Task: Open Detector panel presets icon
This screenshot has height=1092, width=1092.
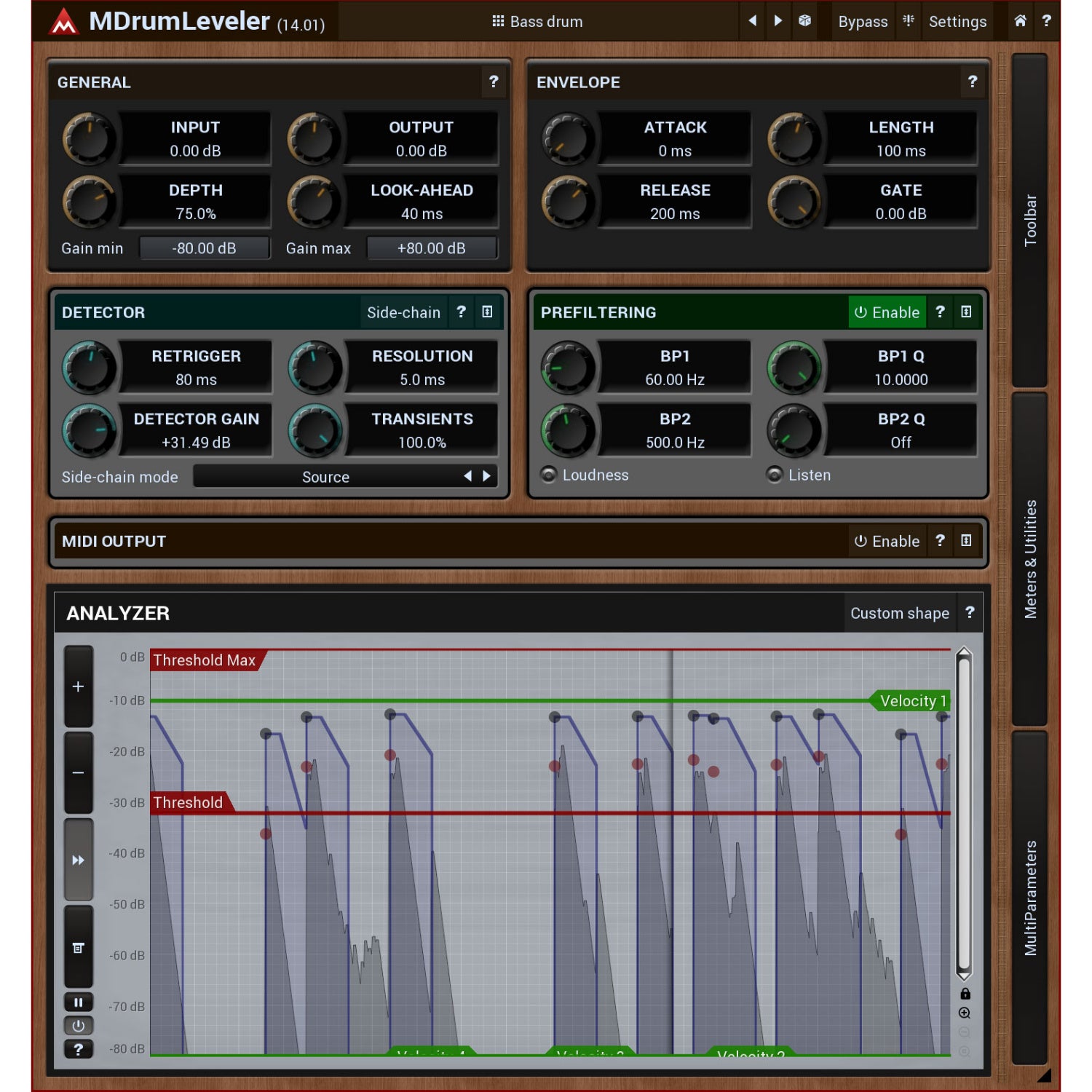Action: (488, 312)
